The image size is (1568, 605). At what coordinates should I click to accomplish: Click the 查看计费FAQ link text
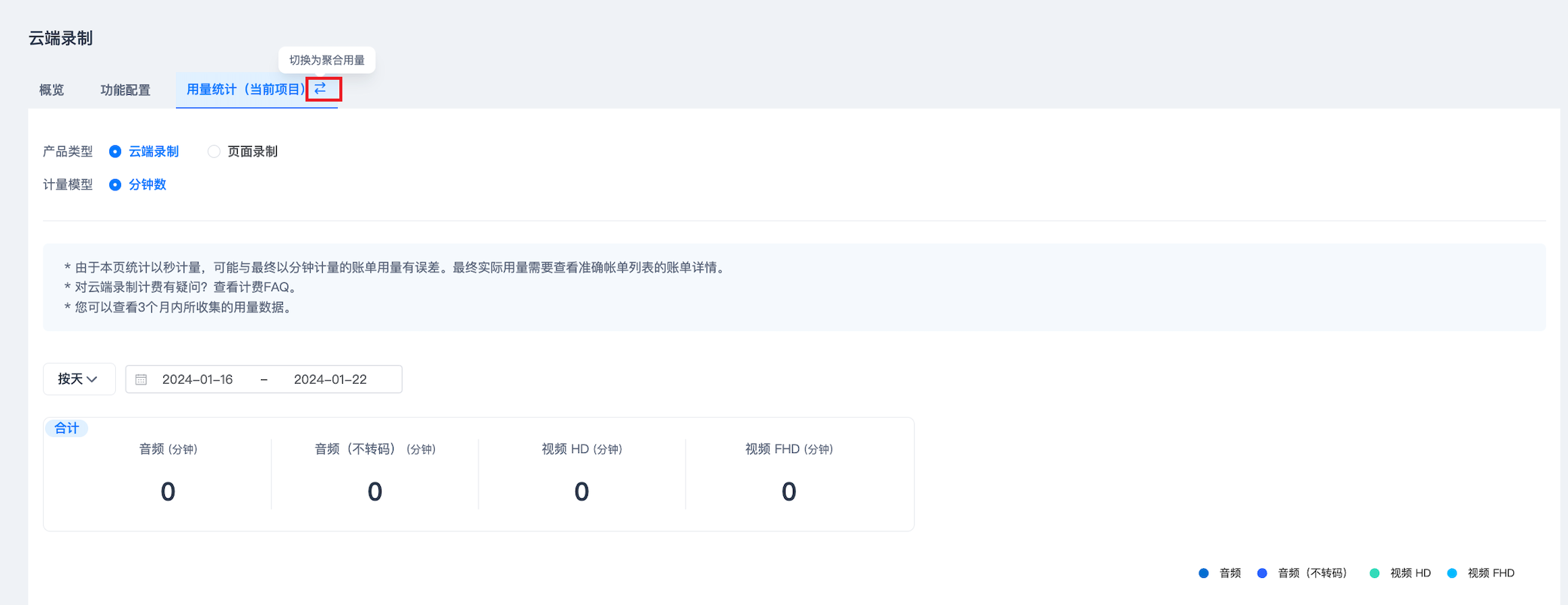coord(251,287)
